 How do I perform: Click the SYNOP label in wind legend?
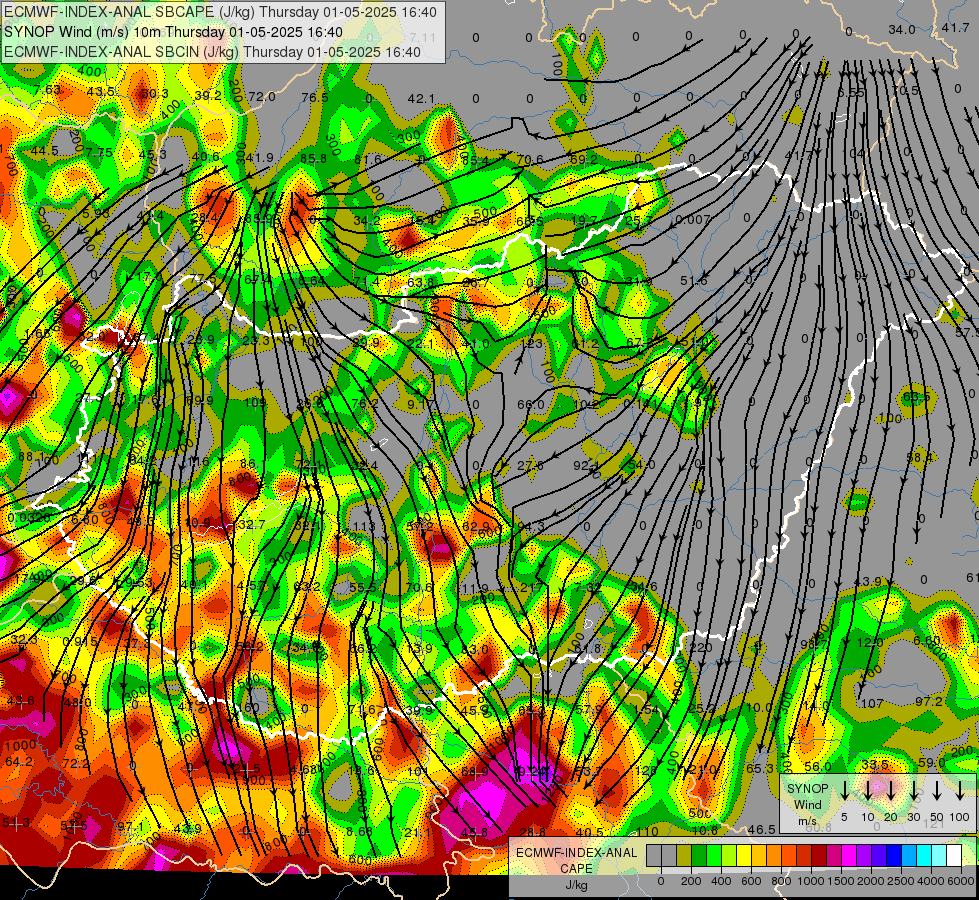tap(807, 788)
